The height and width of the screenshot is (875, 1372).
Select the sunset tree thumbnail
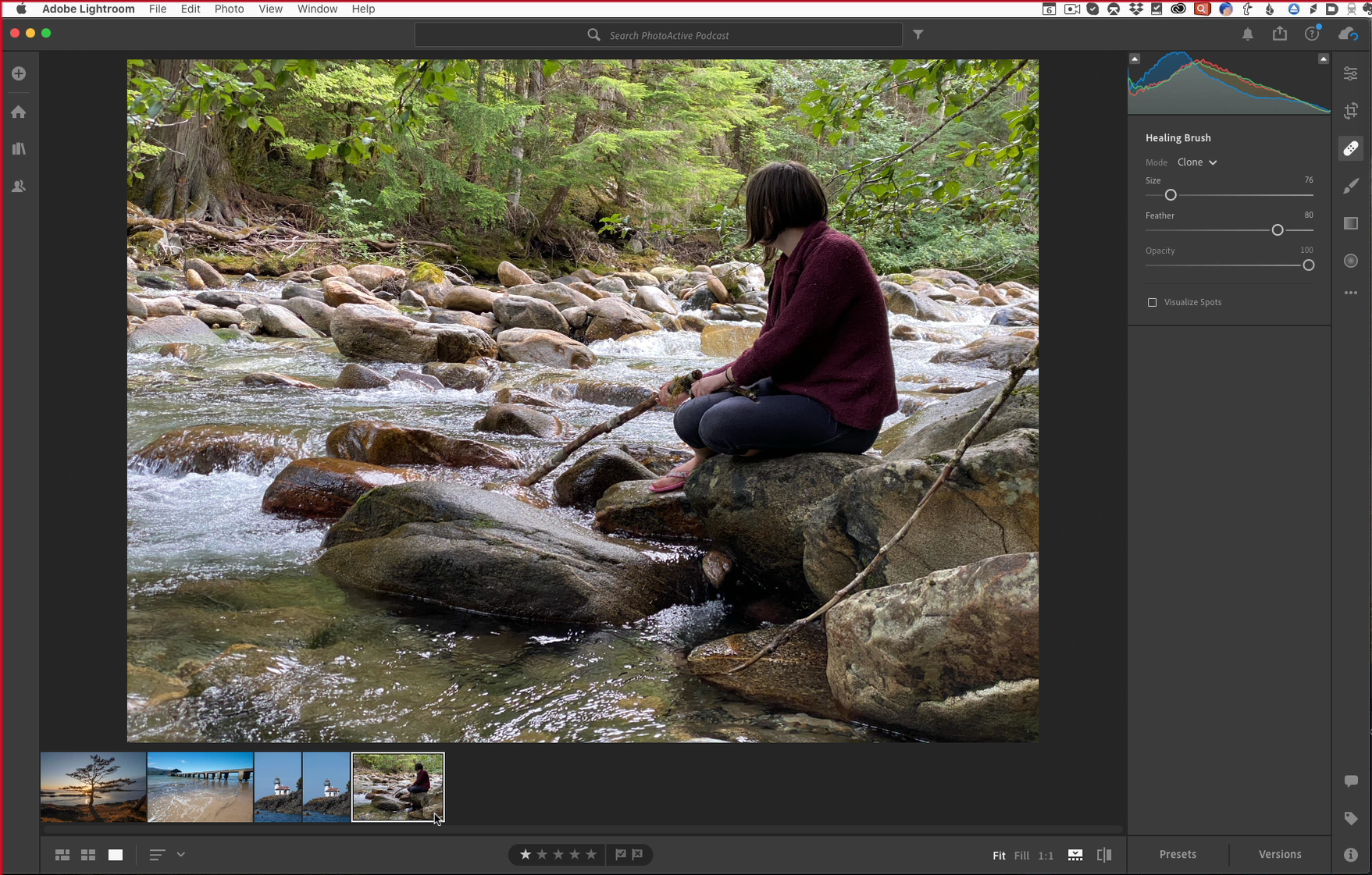pyautogui.click(x=93, y=787)
